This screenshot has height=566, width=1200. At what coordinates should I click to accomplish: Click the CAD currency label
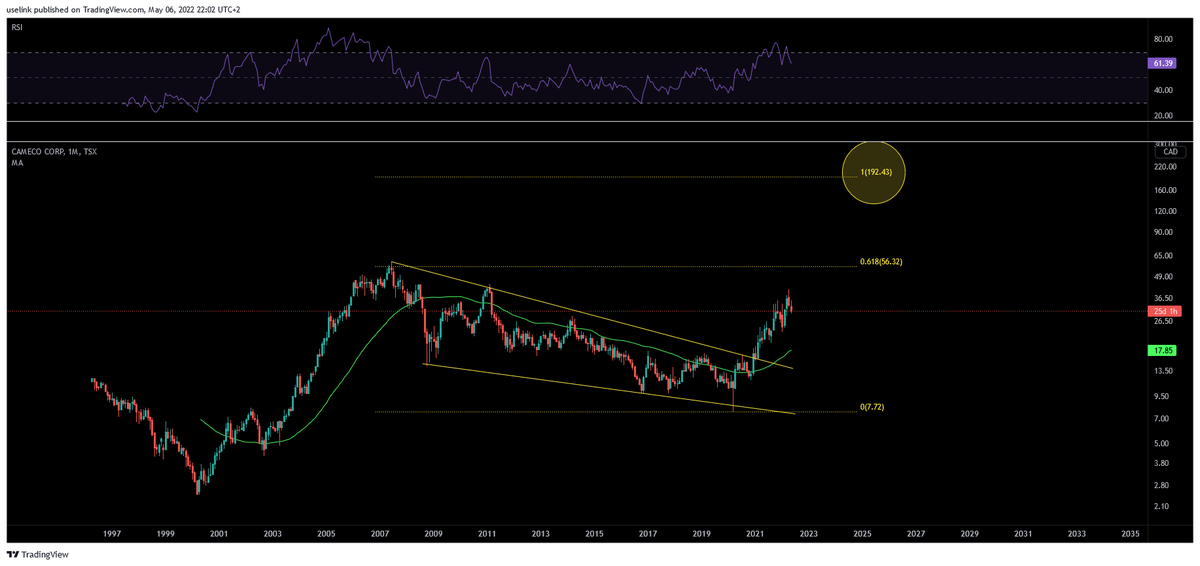pyautogui.click(x=1169, y=152)
